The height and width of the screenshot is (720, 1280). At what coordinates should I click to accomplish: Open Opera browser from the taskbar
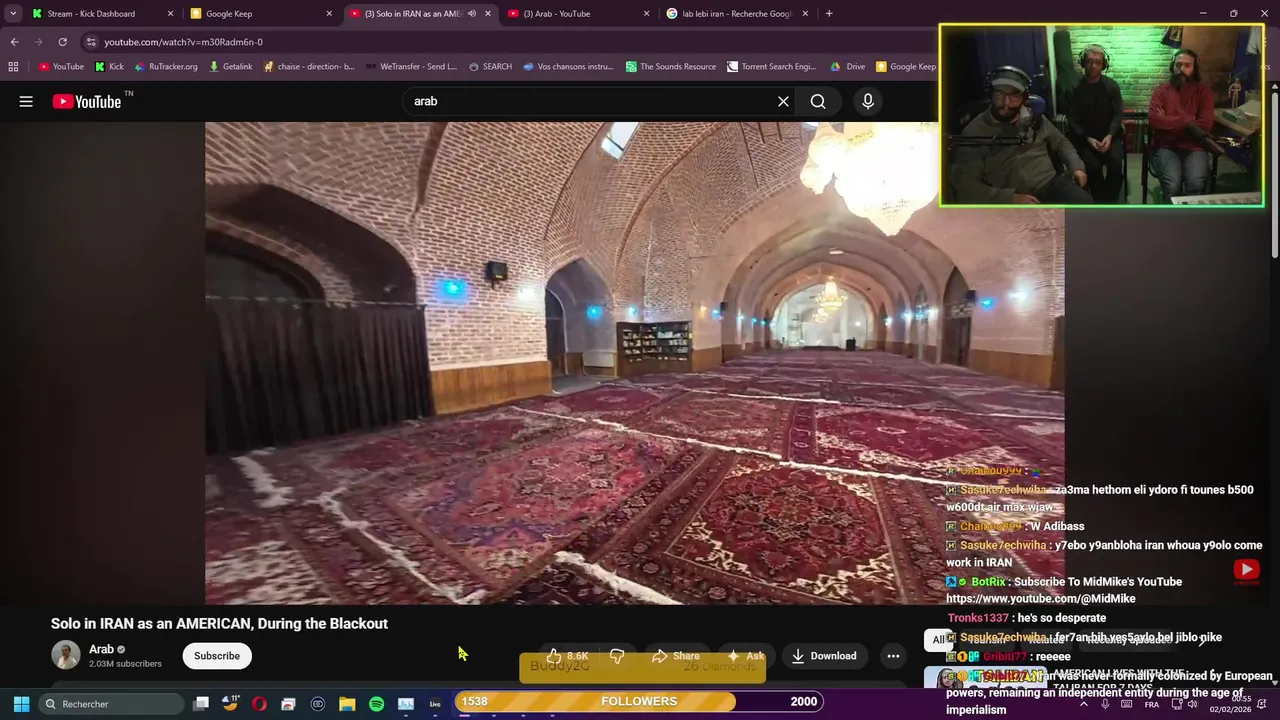pos(259,704)
